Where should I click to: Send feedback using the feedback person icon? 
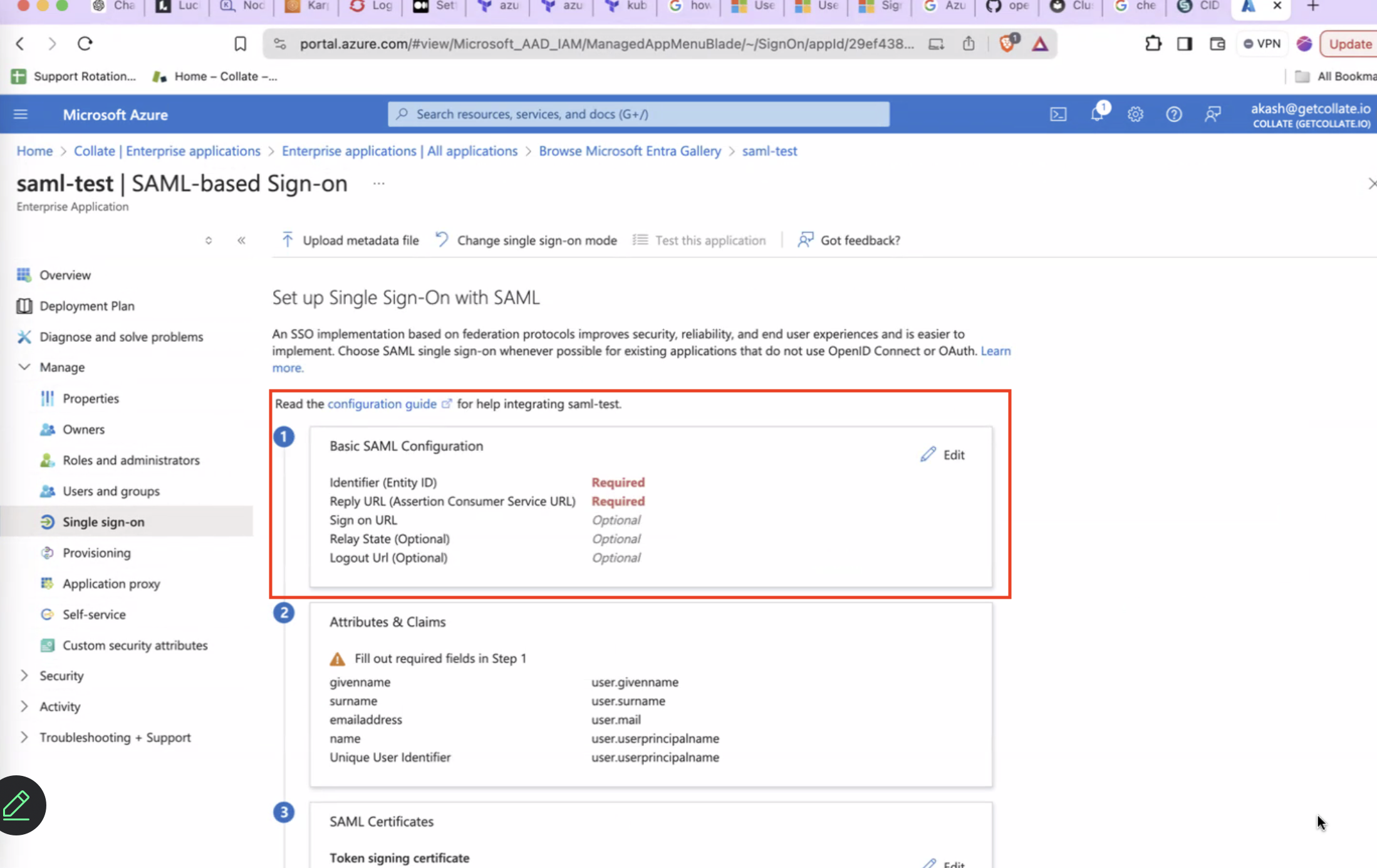pyautogui.click(x=1213, y=114)
